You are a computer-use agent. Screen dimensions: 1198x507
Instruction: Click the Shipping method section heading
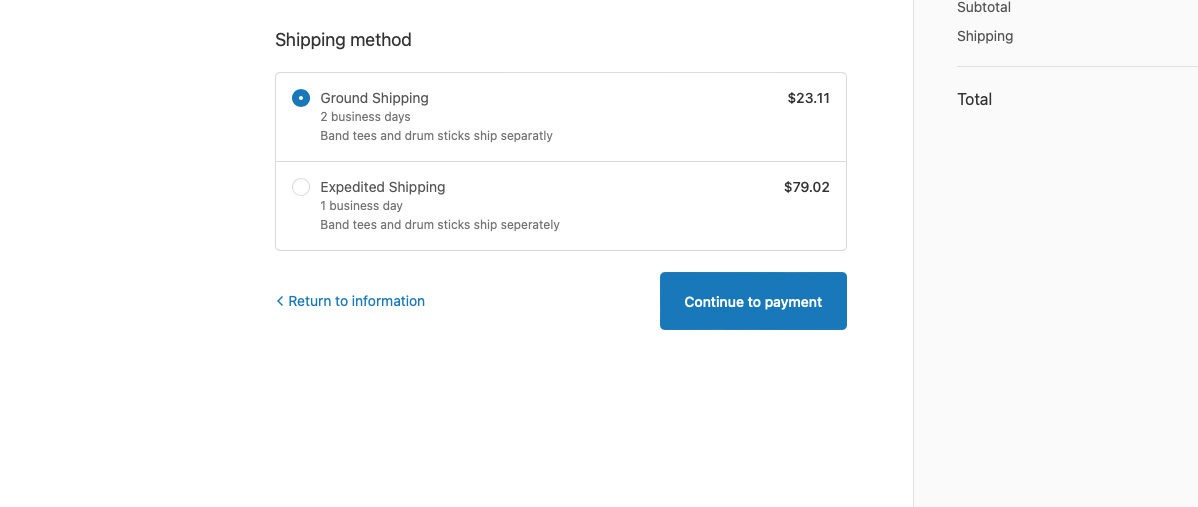point(343,40)
